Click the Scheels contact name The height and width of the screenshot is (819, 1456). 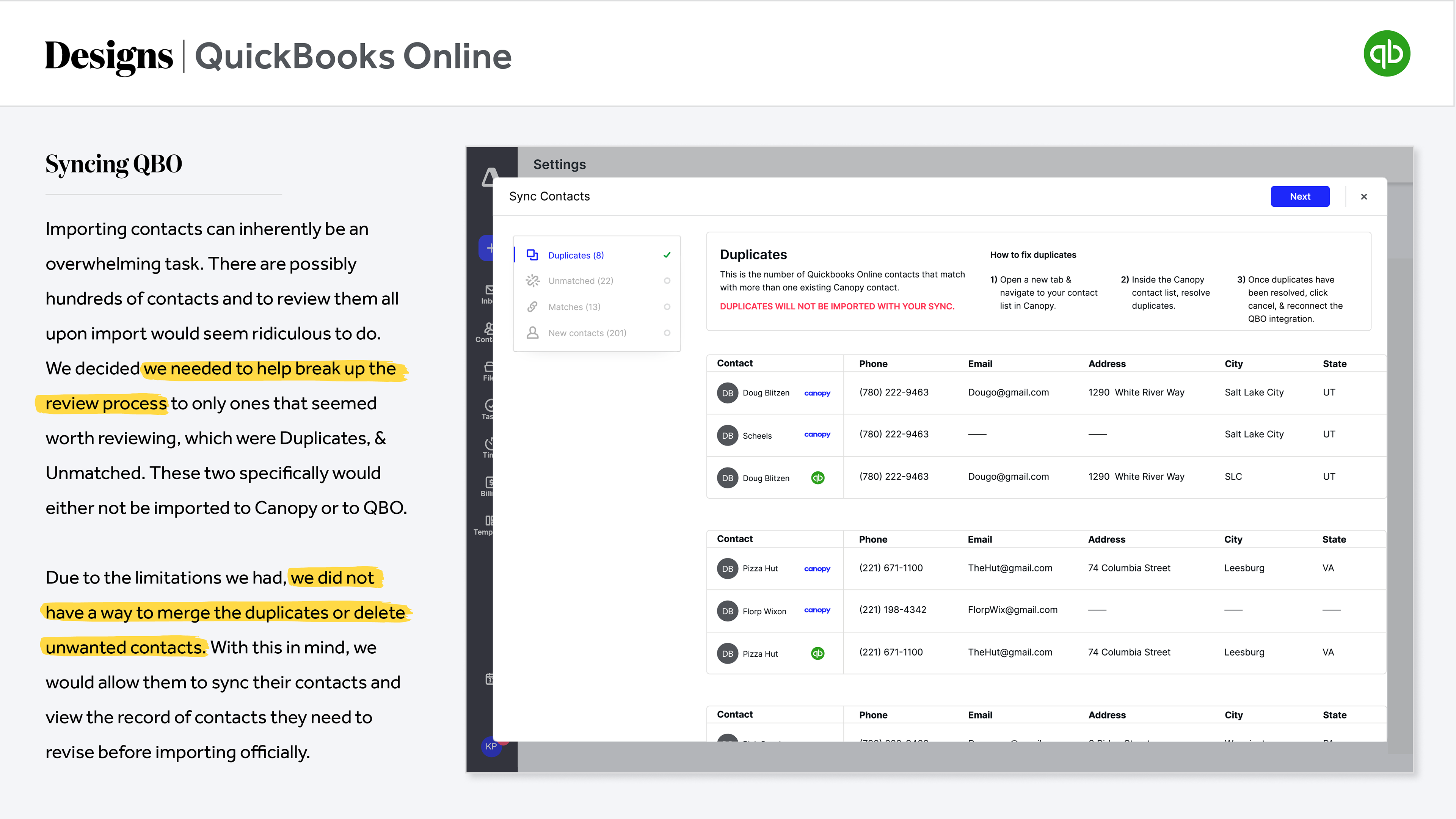(x=757, y=436)
